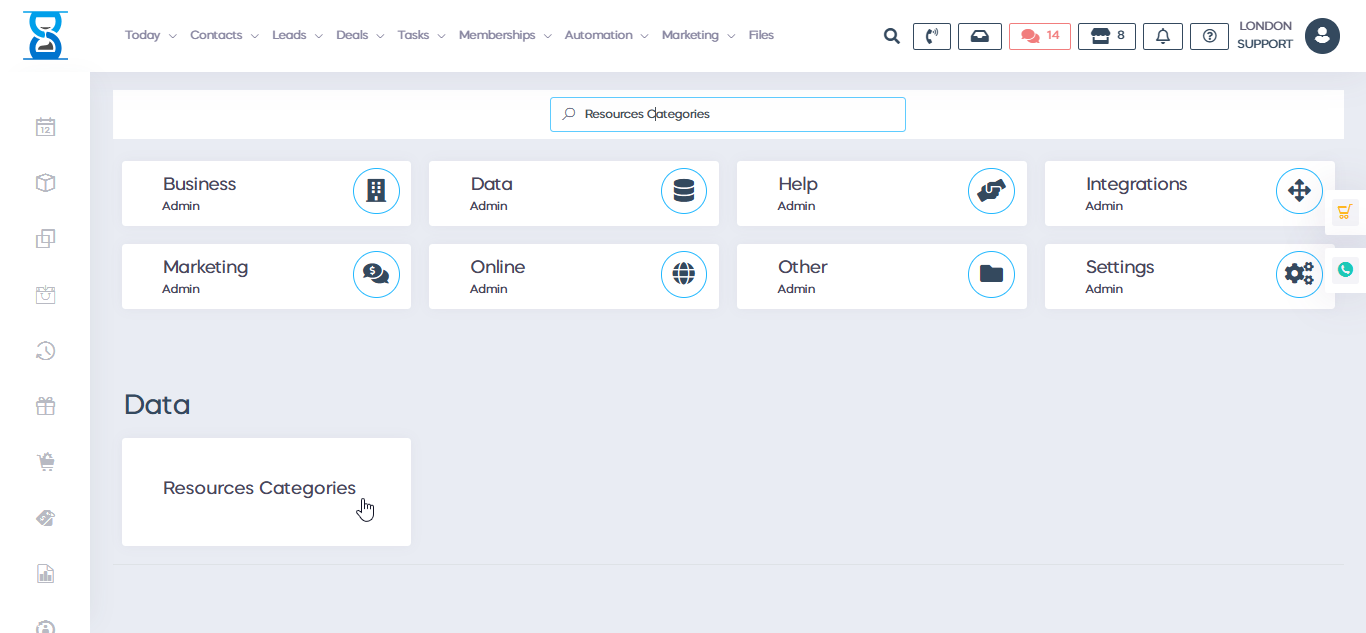Expand the Contacts dropdown
Image resolution: width=1366 pixels, height=633 pixels.
coord(217,34)
